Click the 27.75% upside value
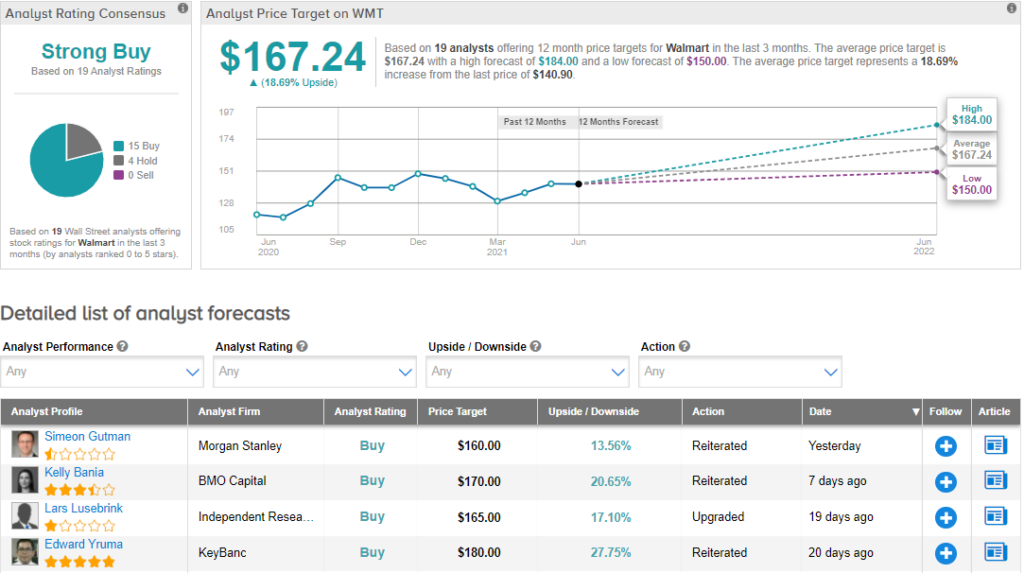1024x573 pixels. pos(611,553)
